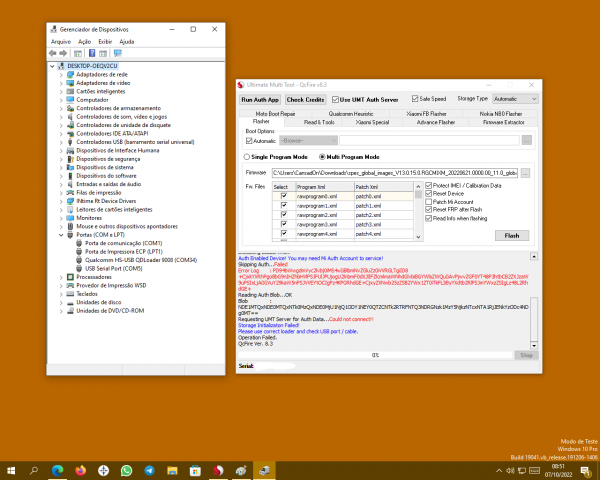The height and width of the screenshot is (480, 600).
Task: Switch to Device Manager taskbar icon
Action: pyautogui.click(x=264, y=470)
